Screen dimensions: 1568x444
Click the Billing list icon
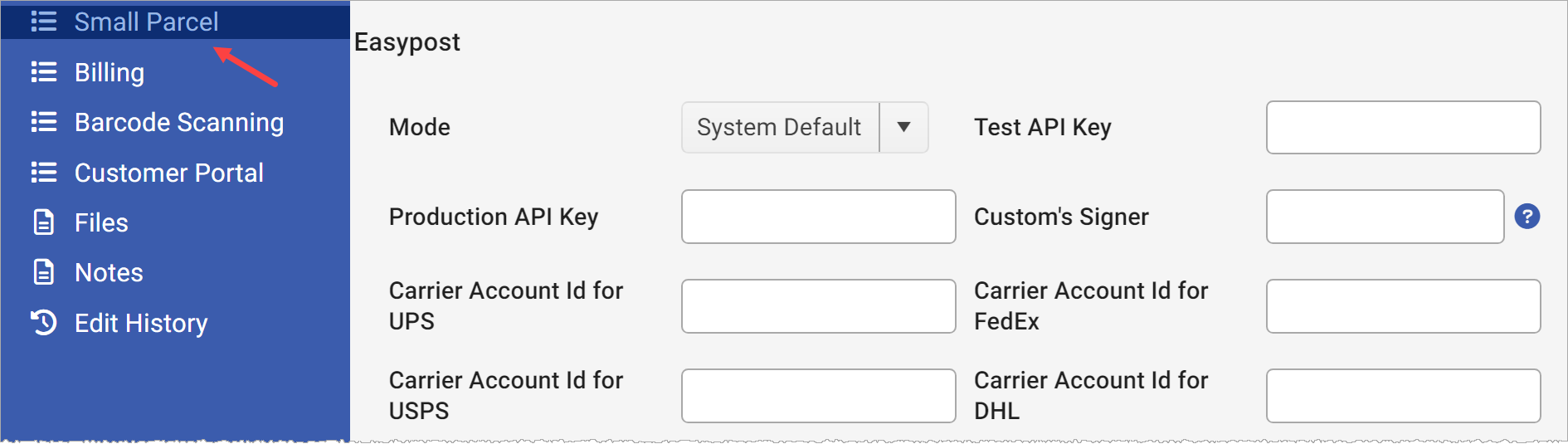click(43, 72)
